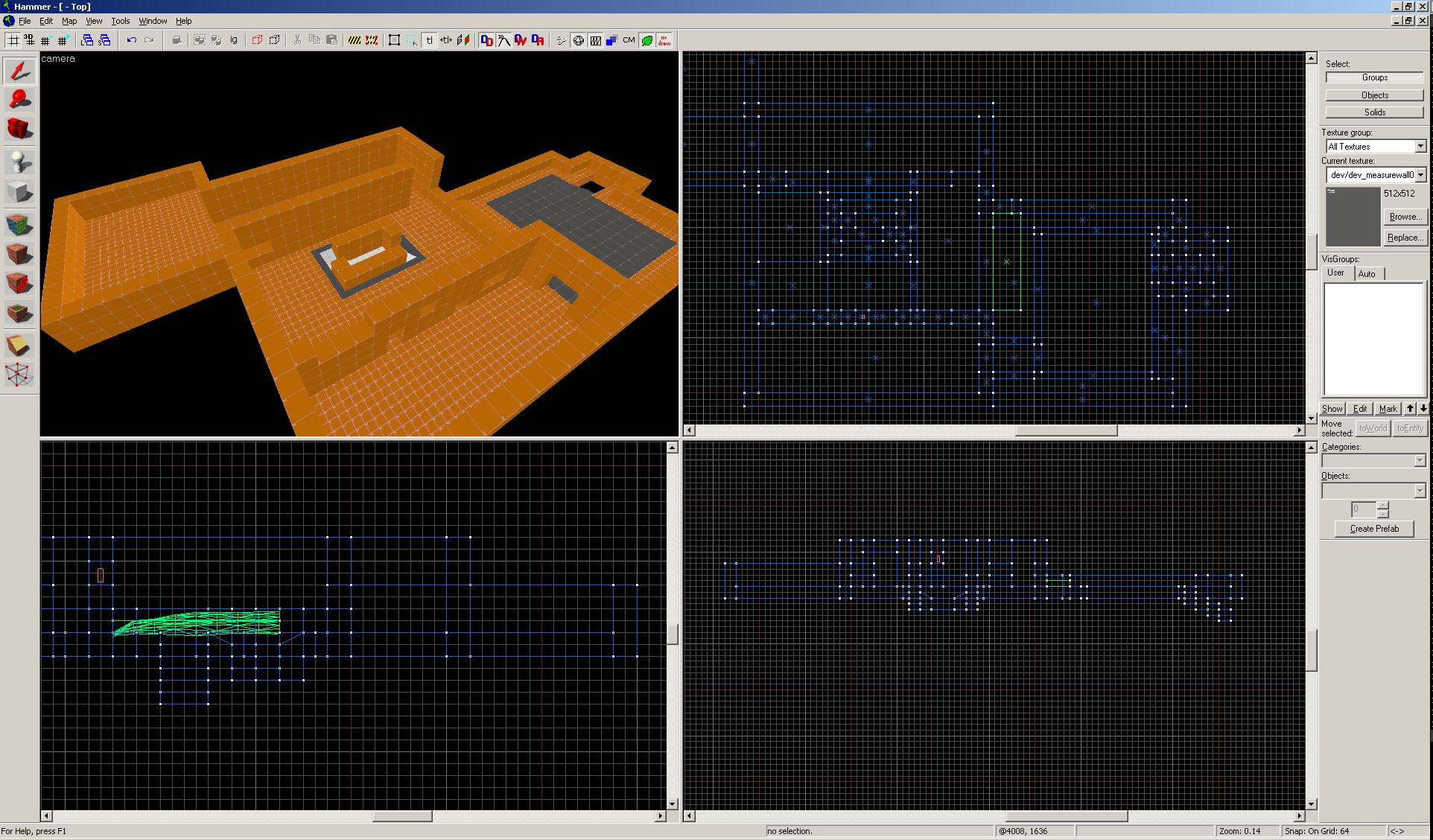Open the Toggle Texture Application tool

pyautogui.click(x=20, y=223)
